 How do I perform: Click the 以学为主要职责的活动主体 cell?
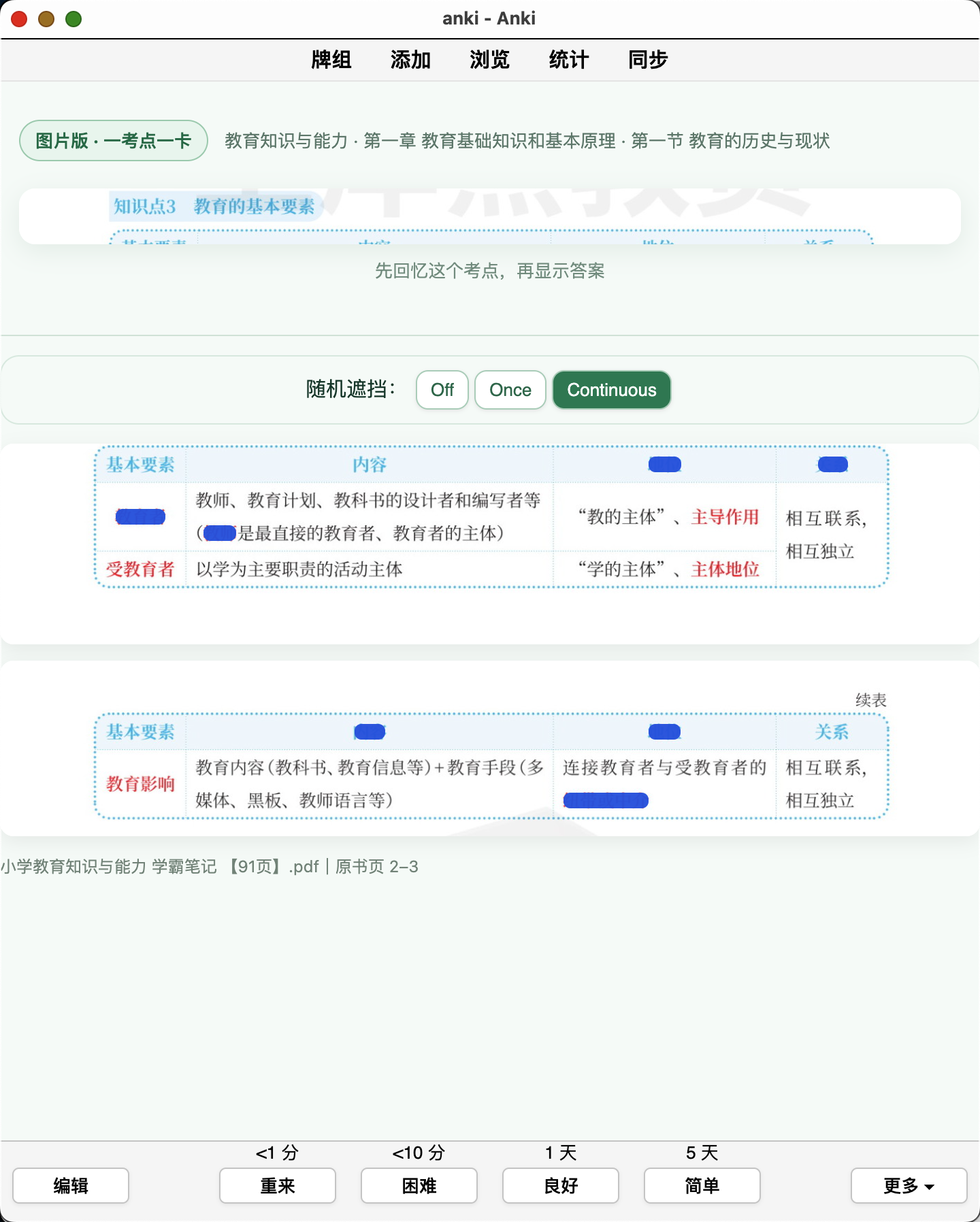(x=299, y=569)
